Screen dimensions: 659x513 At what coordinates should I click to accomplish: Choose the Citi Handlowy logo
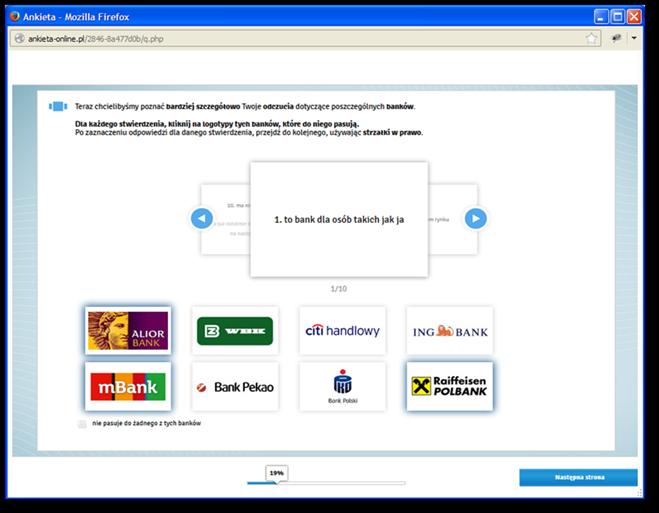point(343,331)
